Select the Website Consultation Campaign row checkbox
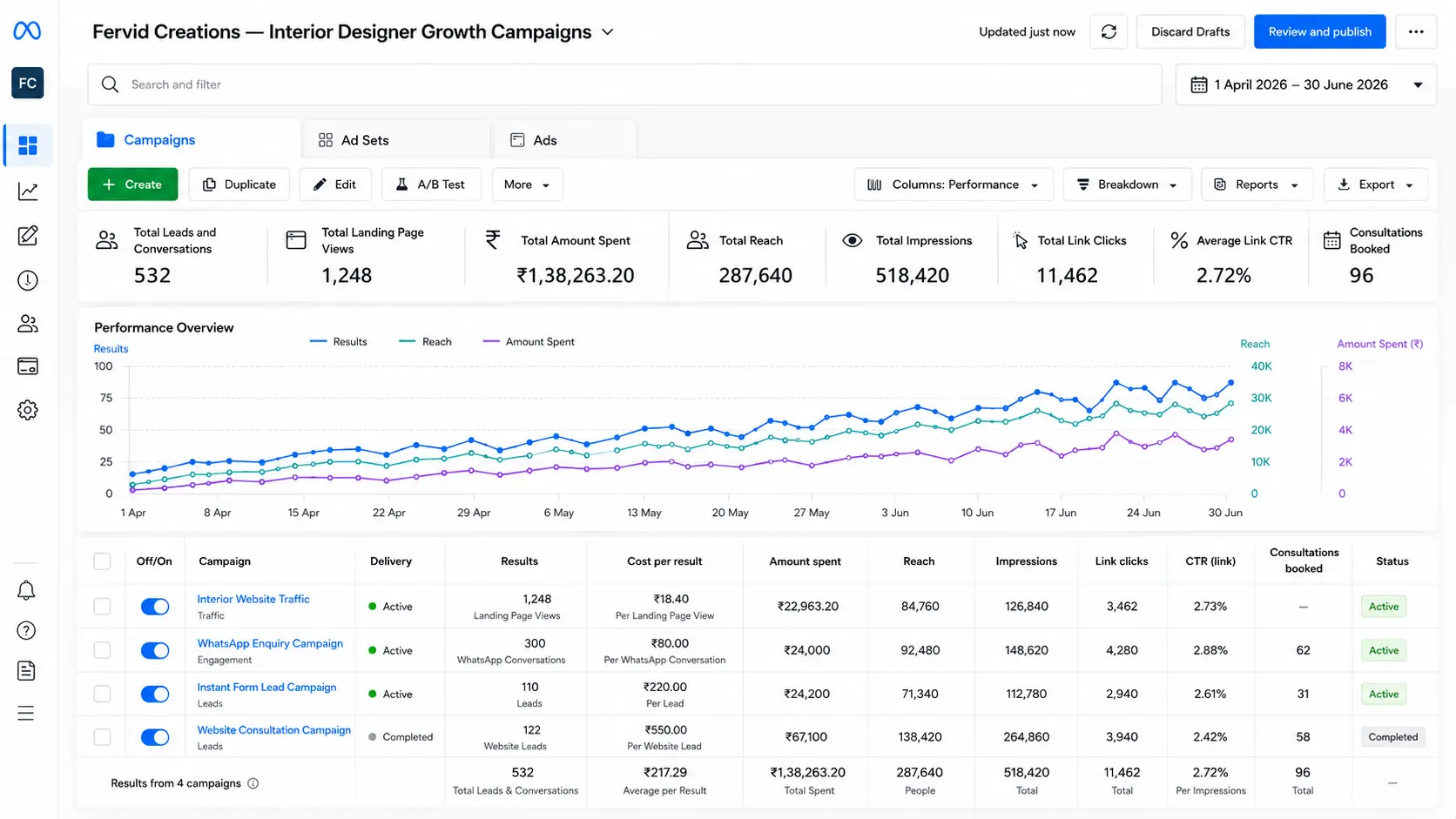Image resolution: width=1456 pixels, height=819 pixels. [x=102, y=737]
